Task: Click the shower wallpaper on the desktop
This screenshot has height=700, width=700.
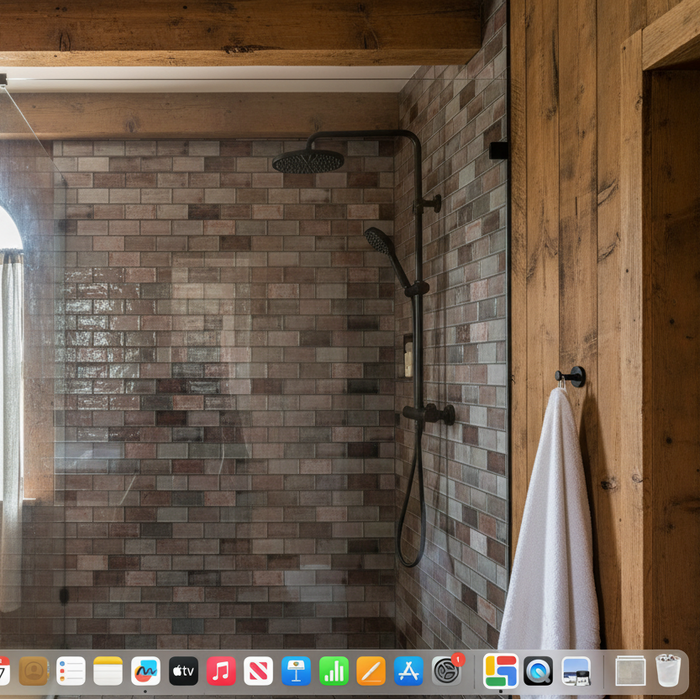Action: (x=250, y=350)
